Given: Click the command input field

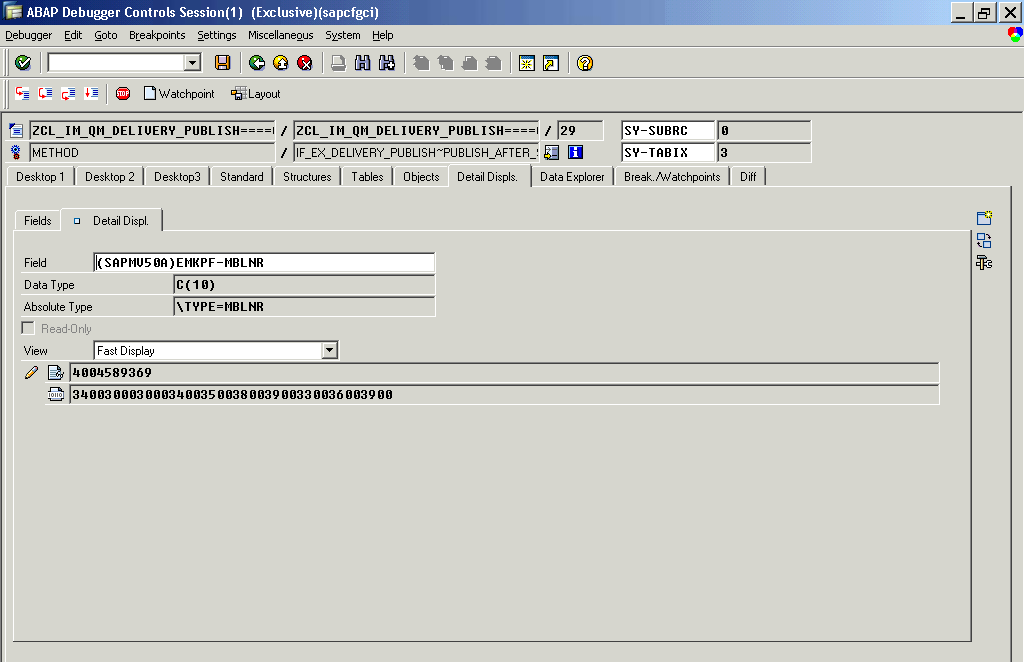Looking at the screenshot, I should tap(116, 63).
